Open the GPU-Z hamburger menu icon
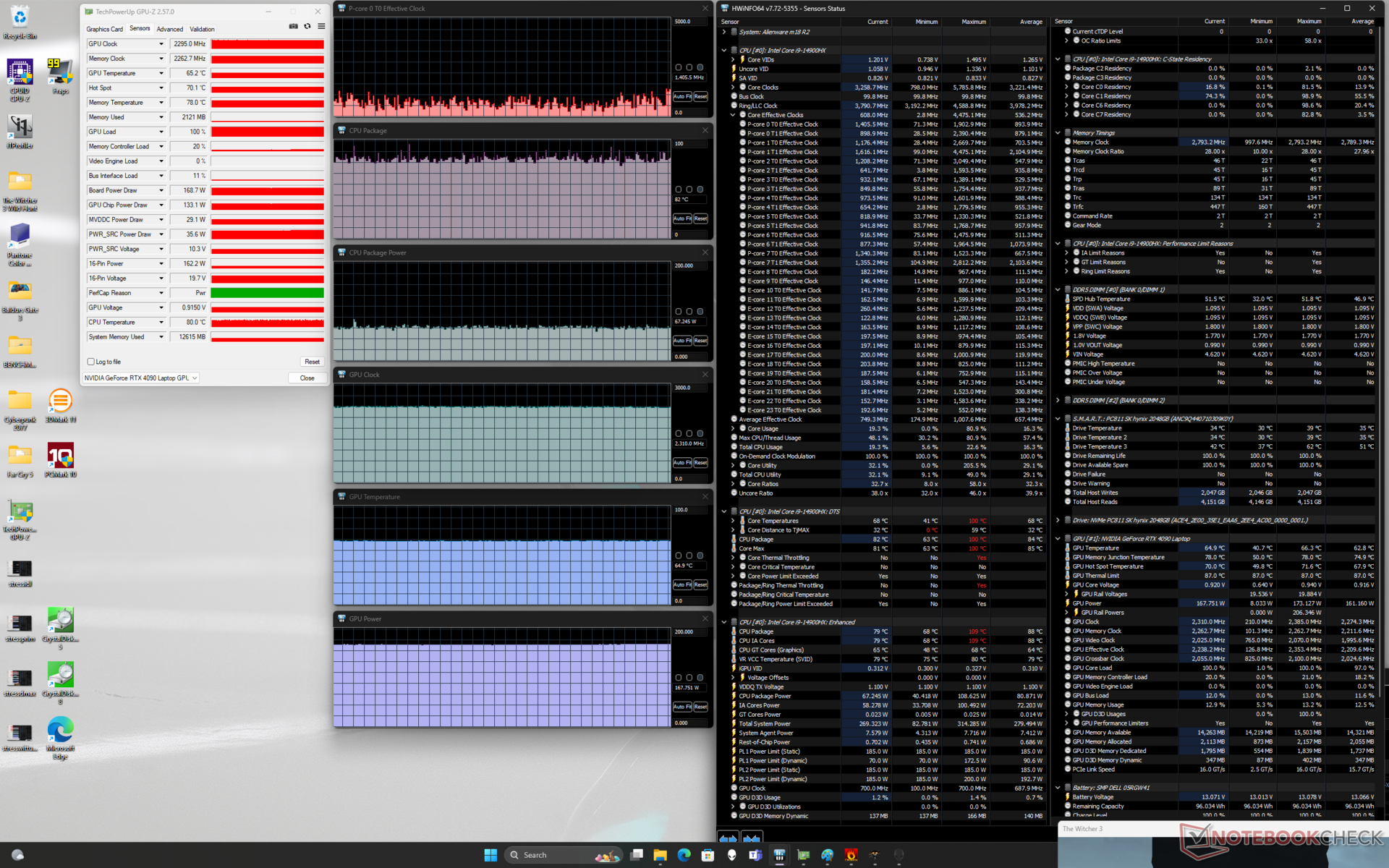 point(321,26)
